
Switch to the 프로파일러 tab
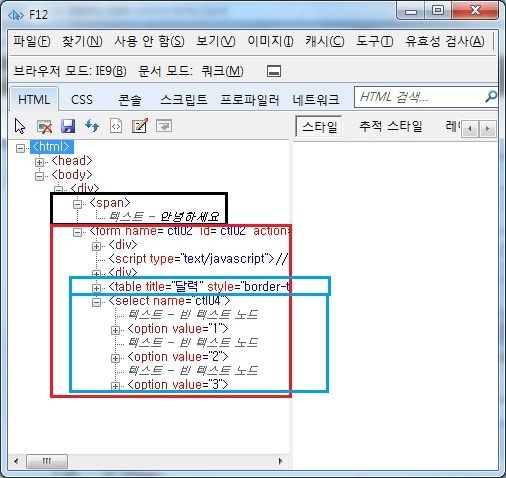tap(250, 99)
